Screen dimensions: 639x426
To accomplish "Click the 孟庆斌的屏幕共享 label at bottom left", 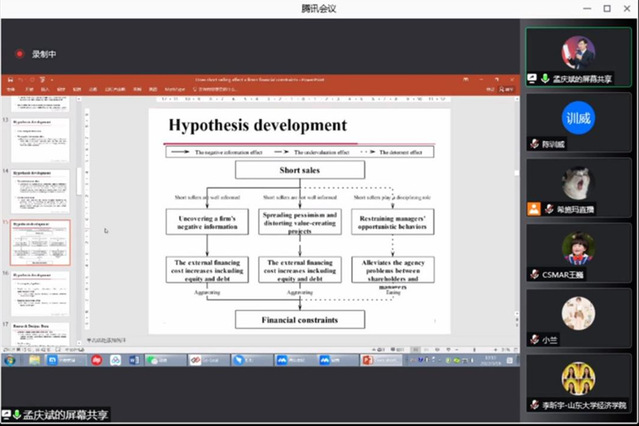I will (x=66, y=414).
